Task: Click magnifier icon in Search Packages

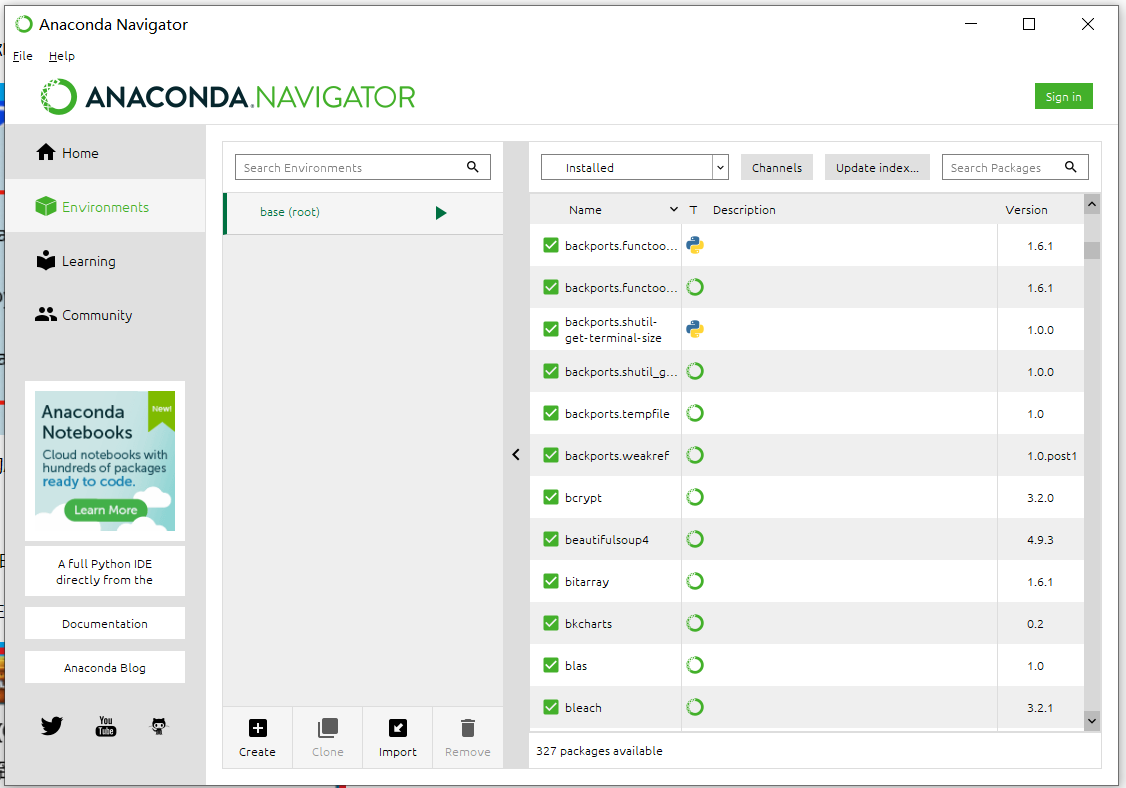Action: pos(1071,167)
